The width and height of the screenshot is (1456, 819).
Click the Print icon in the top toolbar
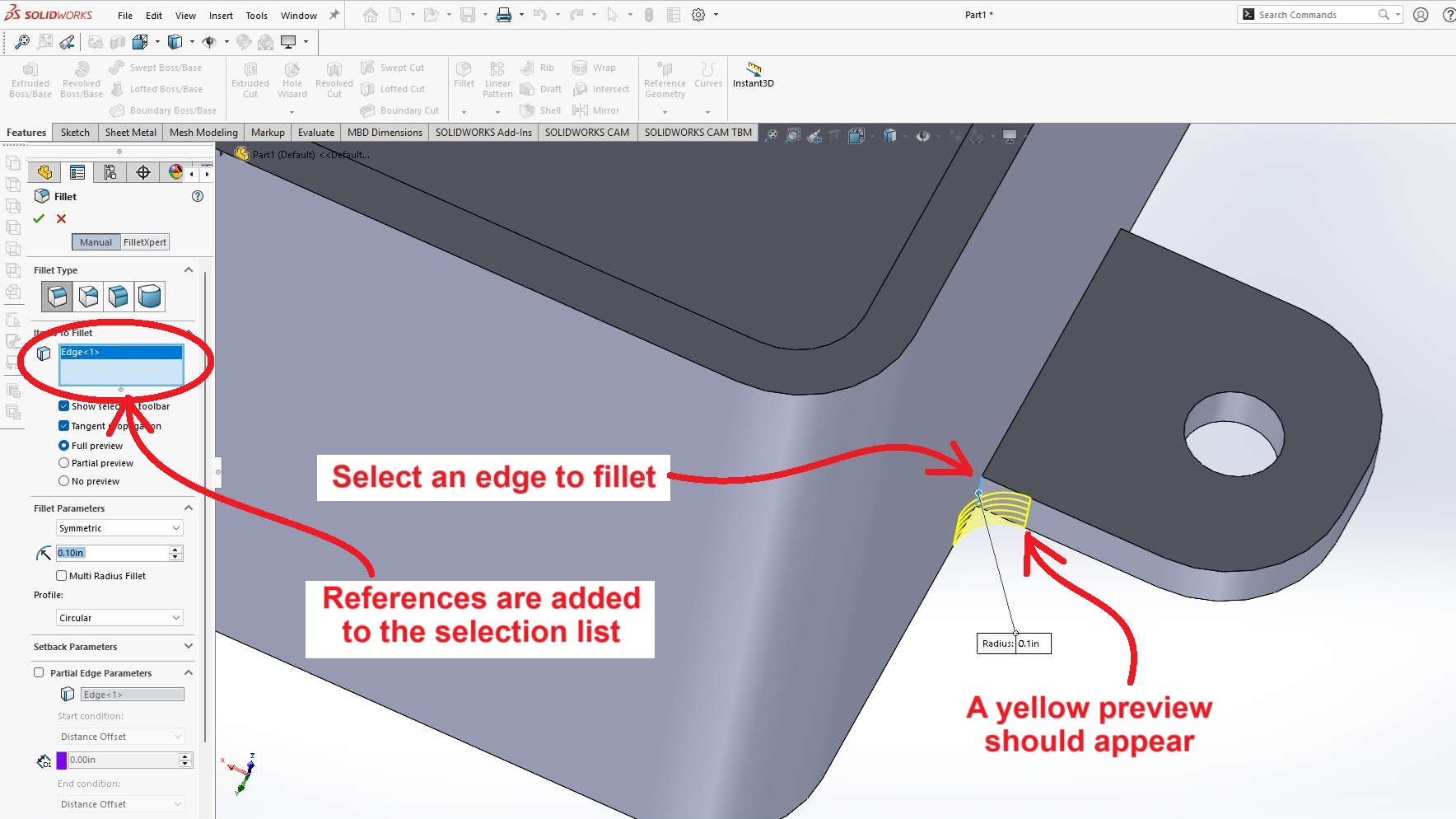click(x=503, y=15)
